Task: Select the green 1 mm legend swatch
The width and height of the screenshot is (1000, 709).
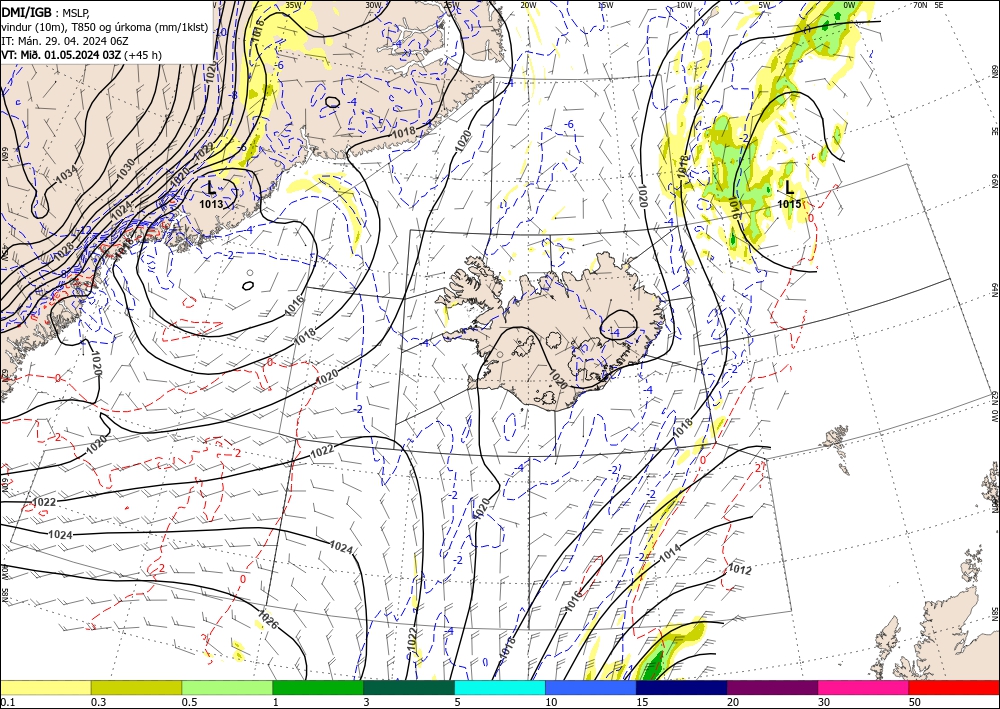Action: (x=318, y=687)
